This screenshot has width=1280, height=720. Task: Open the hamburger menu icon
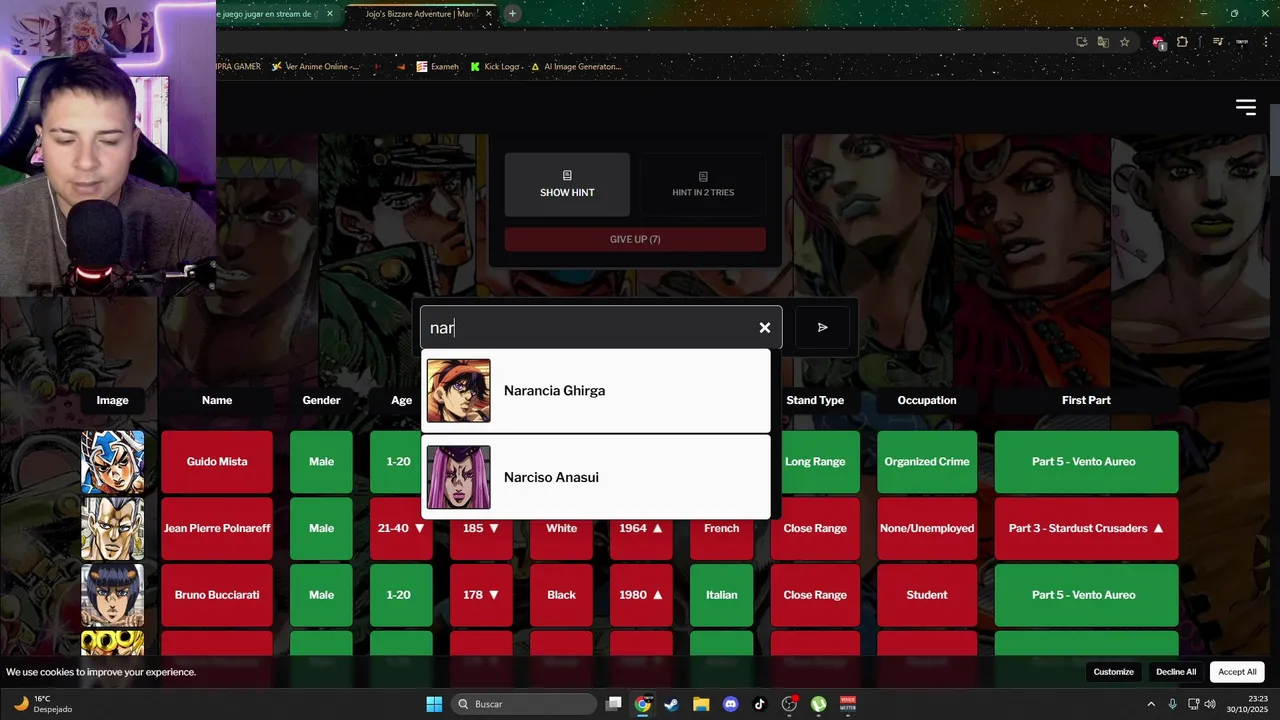[x=1245, y=107]
